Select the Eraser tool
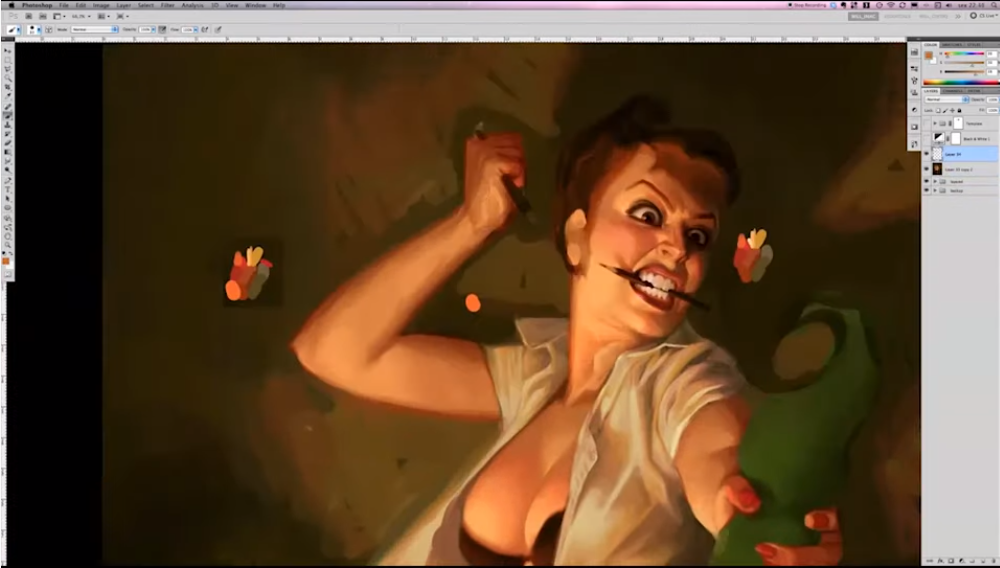 [x=8, y=143]
